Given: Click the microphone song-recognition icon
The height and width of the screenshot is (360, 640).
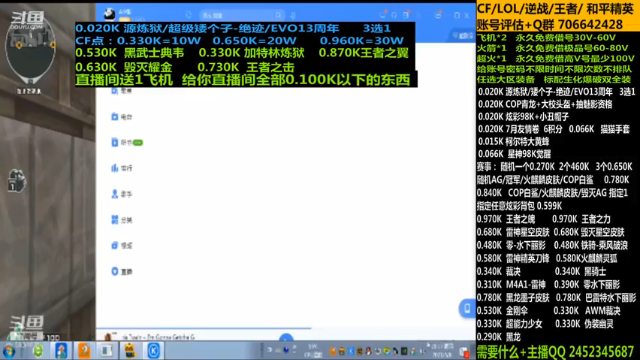Looking at the screenshot, I should 293,15.
